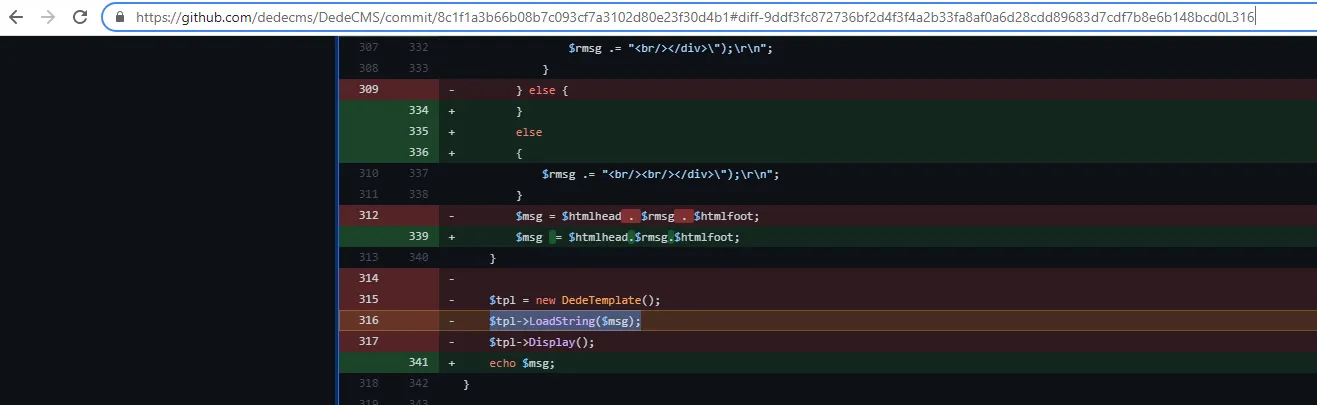Viewport: 1317px width, 405px height.
Task: Click unchanged line number 342
Action: coord(418,384)
